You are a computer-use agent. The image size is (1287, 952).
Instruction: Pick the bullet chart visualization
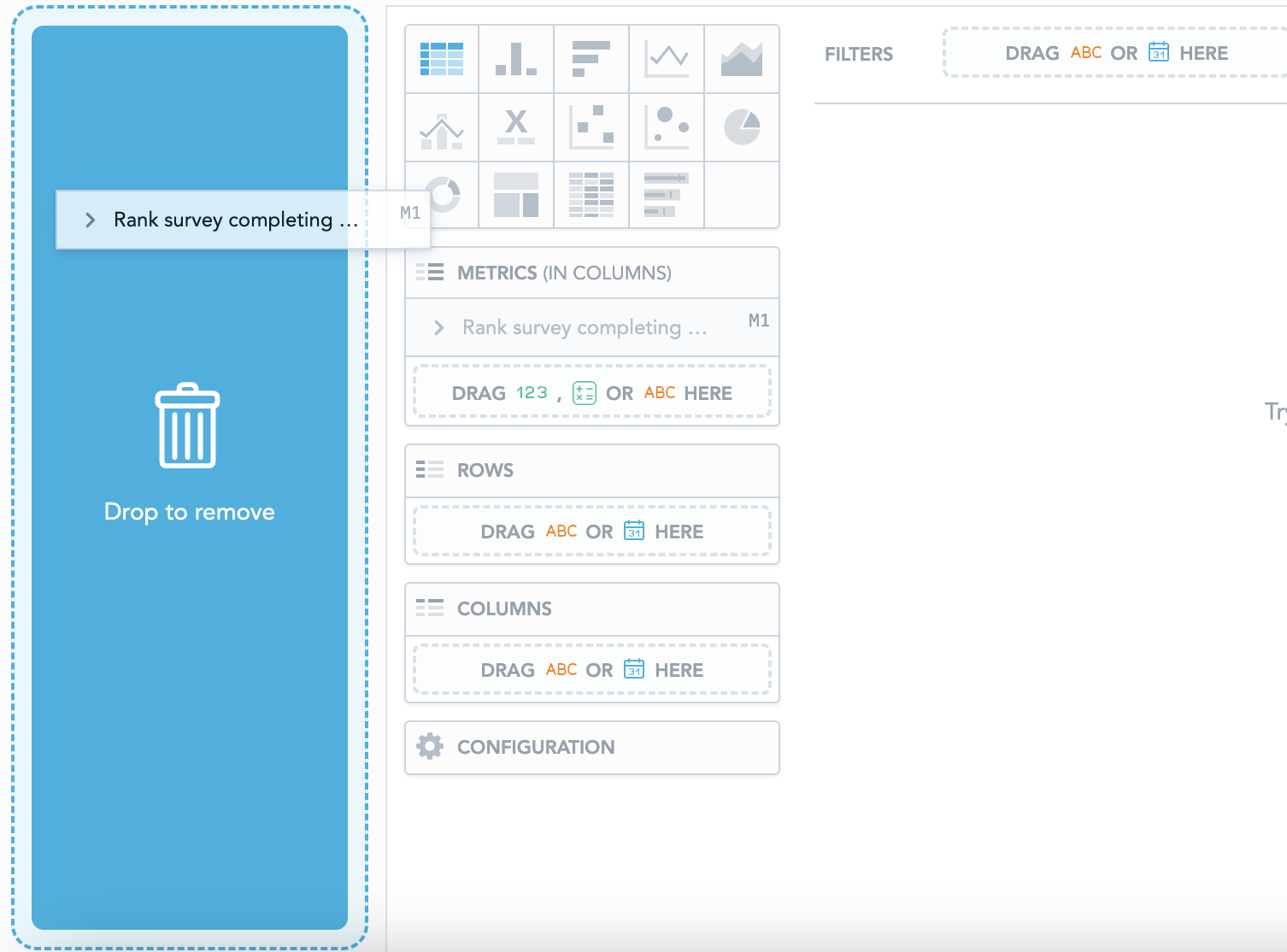pyautogui.click(x=667, y=195)
